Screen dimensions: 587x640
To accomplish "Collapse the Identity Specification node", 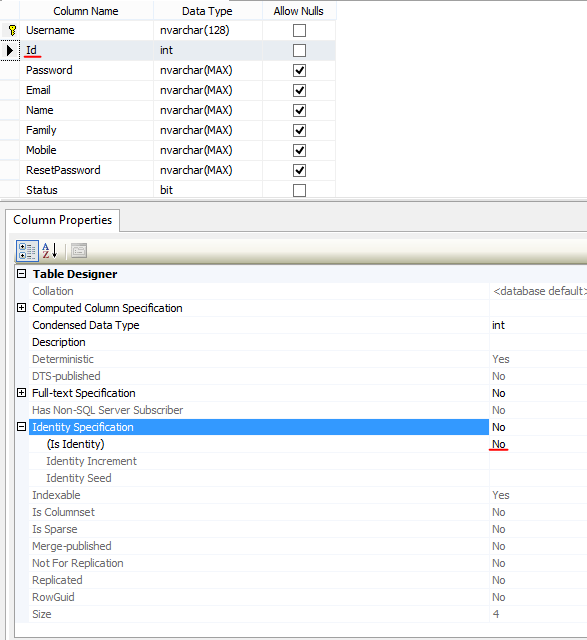I will point(22,427).
